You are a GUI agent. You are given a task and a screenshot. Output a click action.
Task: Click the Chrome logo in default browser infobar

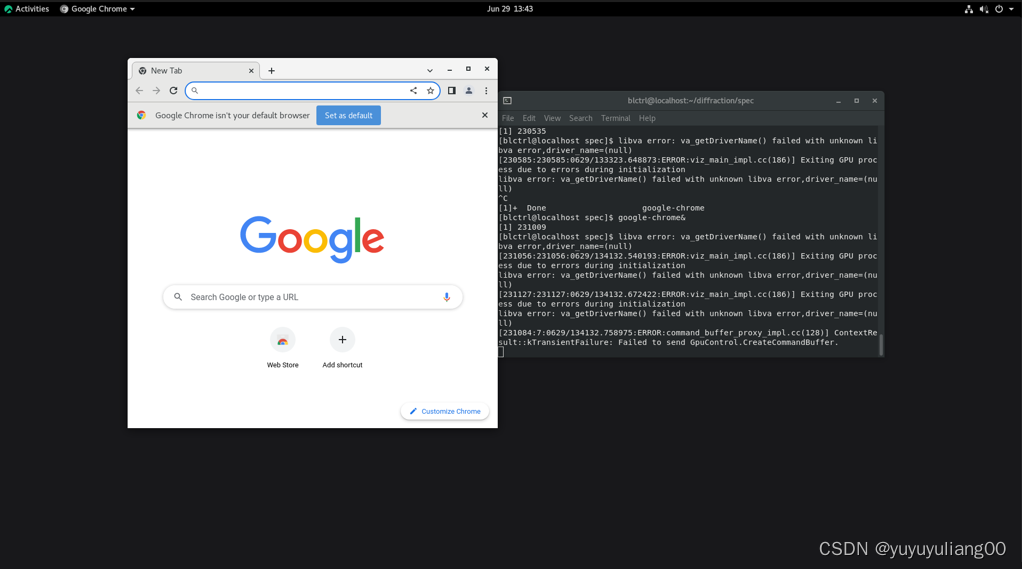click(141, 115)
